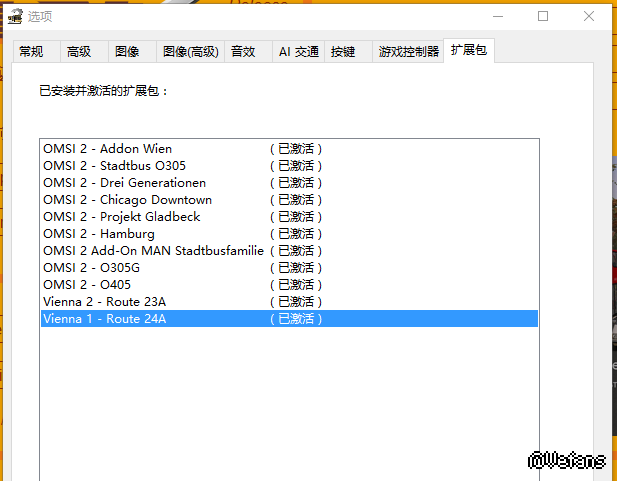This screenshot has width=617, height=481.
Task: Close the 选项 window
Action: [x=589, y=17]
